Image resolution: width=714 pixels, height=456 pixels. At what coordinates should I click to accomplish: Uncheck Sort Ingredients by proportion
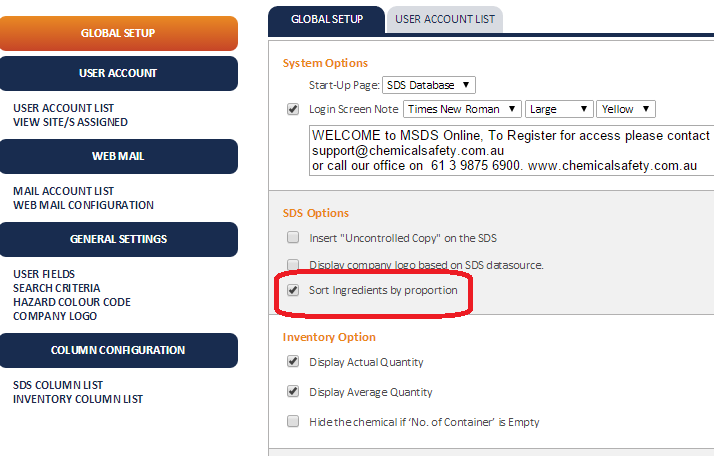click(293, 290)
